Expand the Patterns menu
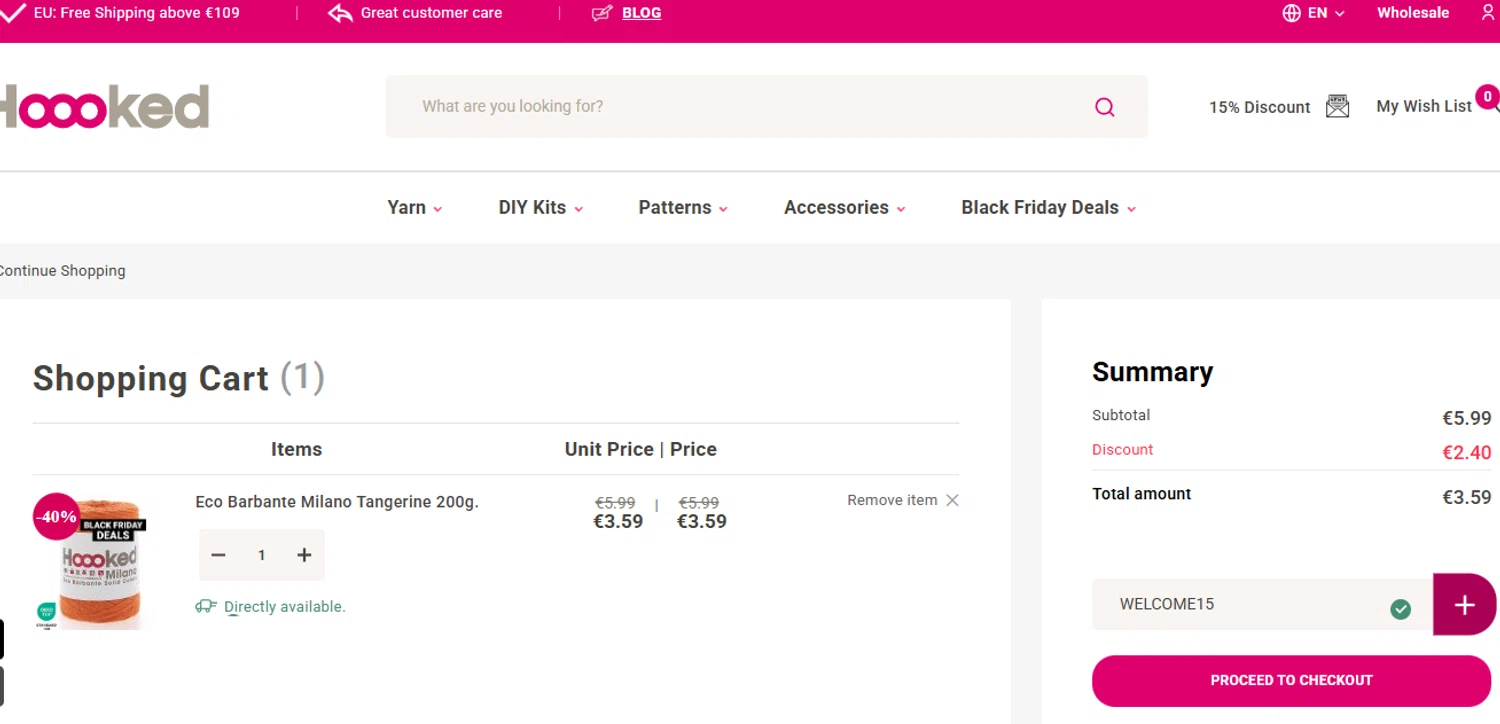 click(x=683, y=208)
